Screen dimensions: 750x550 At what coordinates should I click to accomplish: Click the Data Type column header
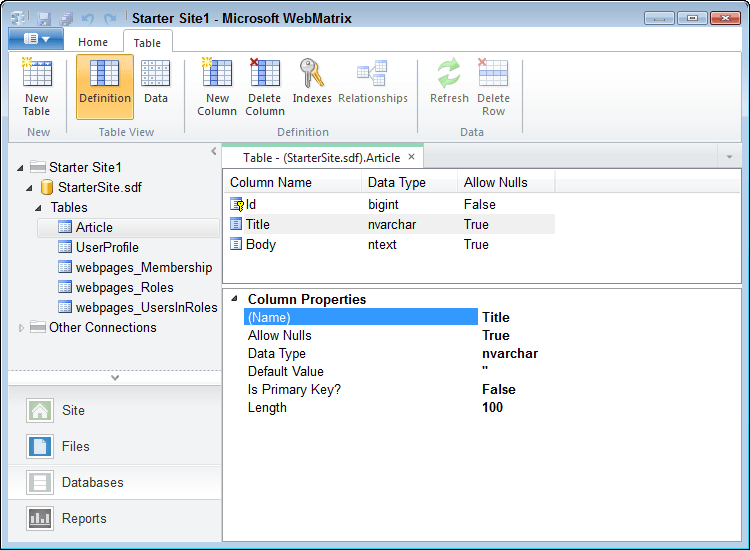pyautogui.click(x=409, y=182)
